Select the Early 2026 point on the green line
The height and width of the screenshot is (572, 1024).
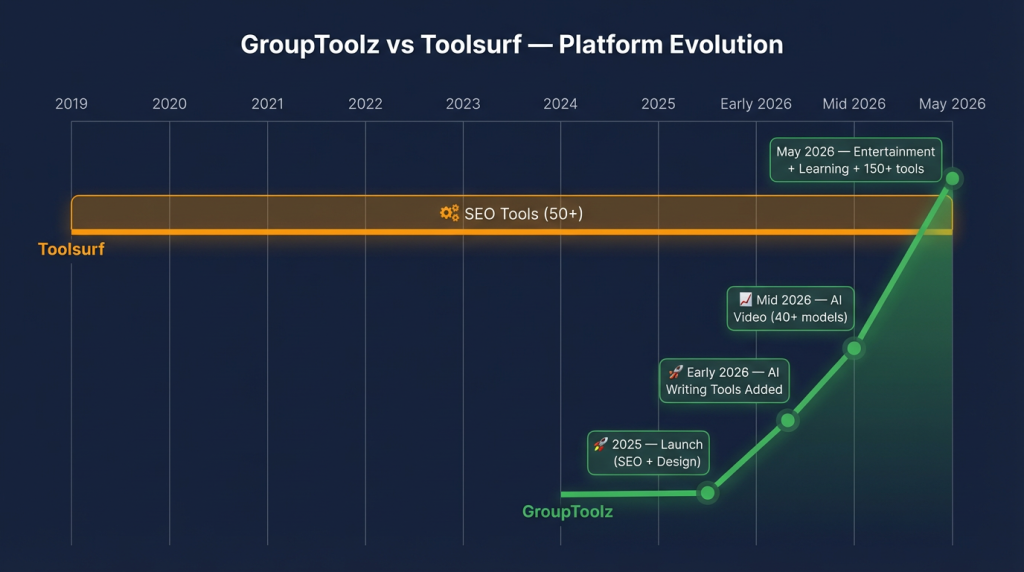(x=788, y=421)
